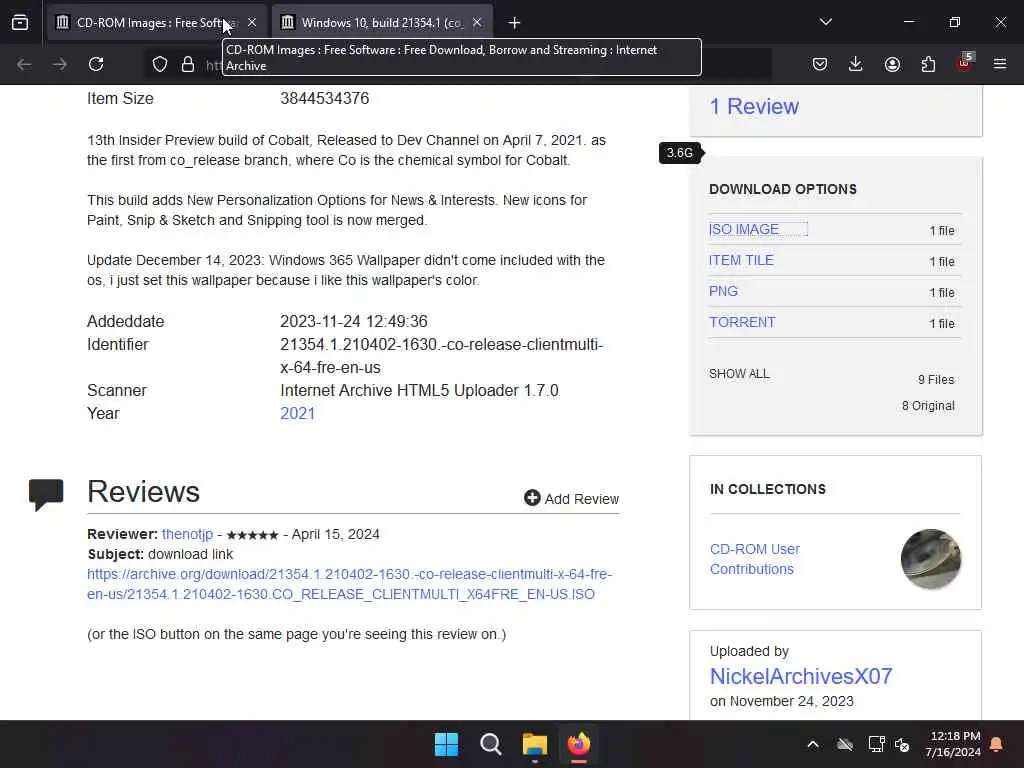Open the Extensions menu
This screenshot has height=768, width=1024.
coord(928,64)
